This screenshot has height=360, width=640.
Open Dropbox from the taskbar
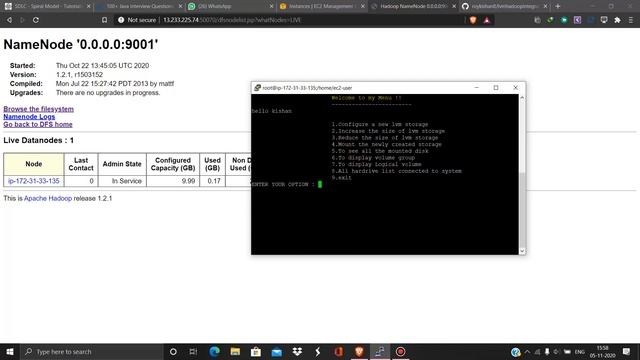297,351
